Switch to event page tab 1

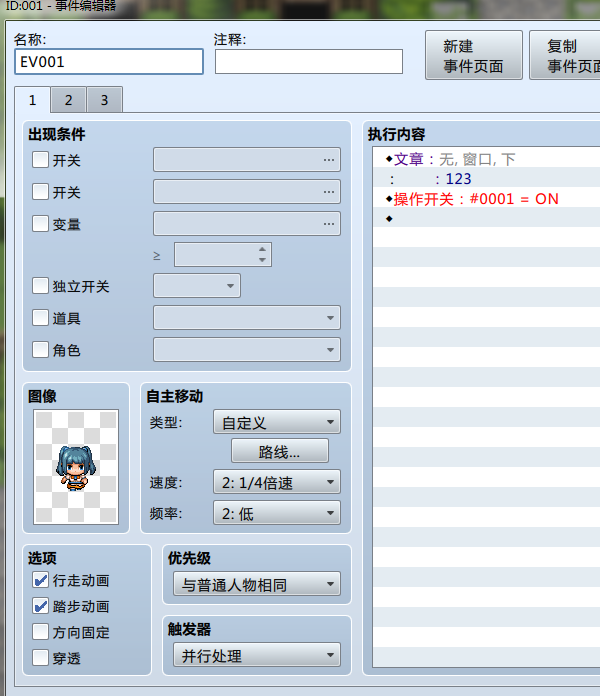pyautogui.click(x=32, y=100)
